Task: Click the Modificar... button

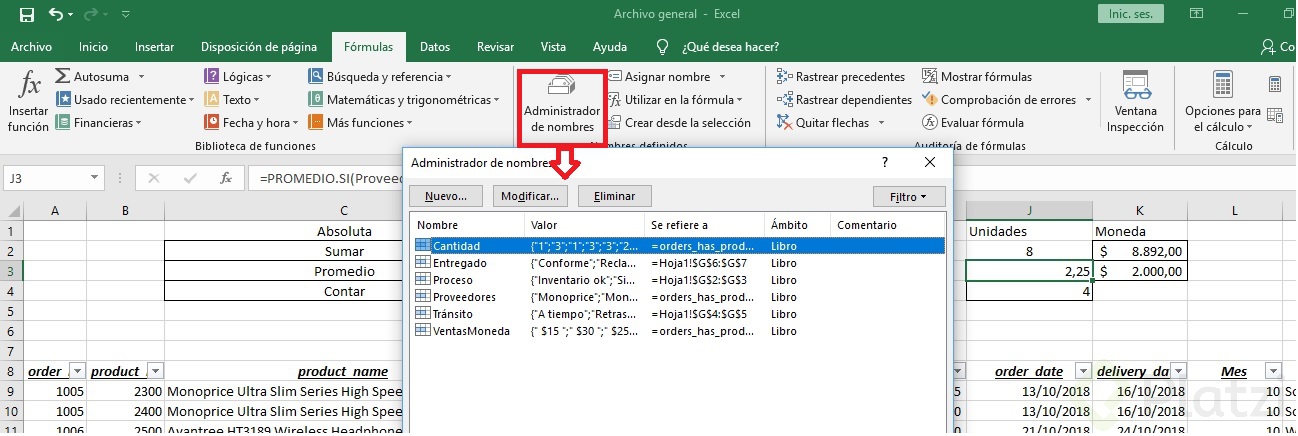Action: [x=530, y=196]
